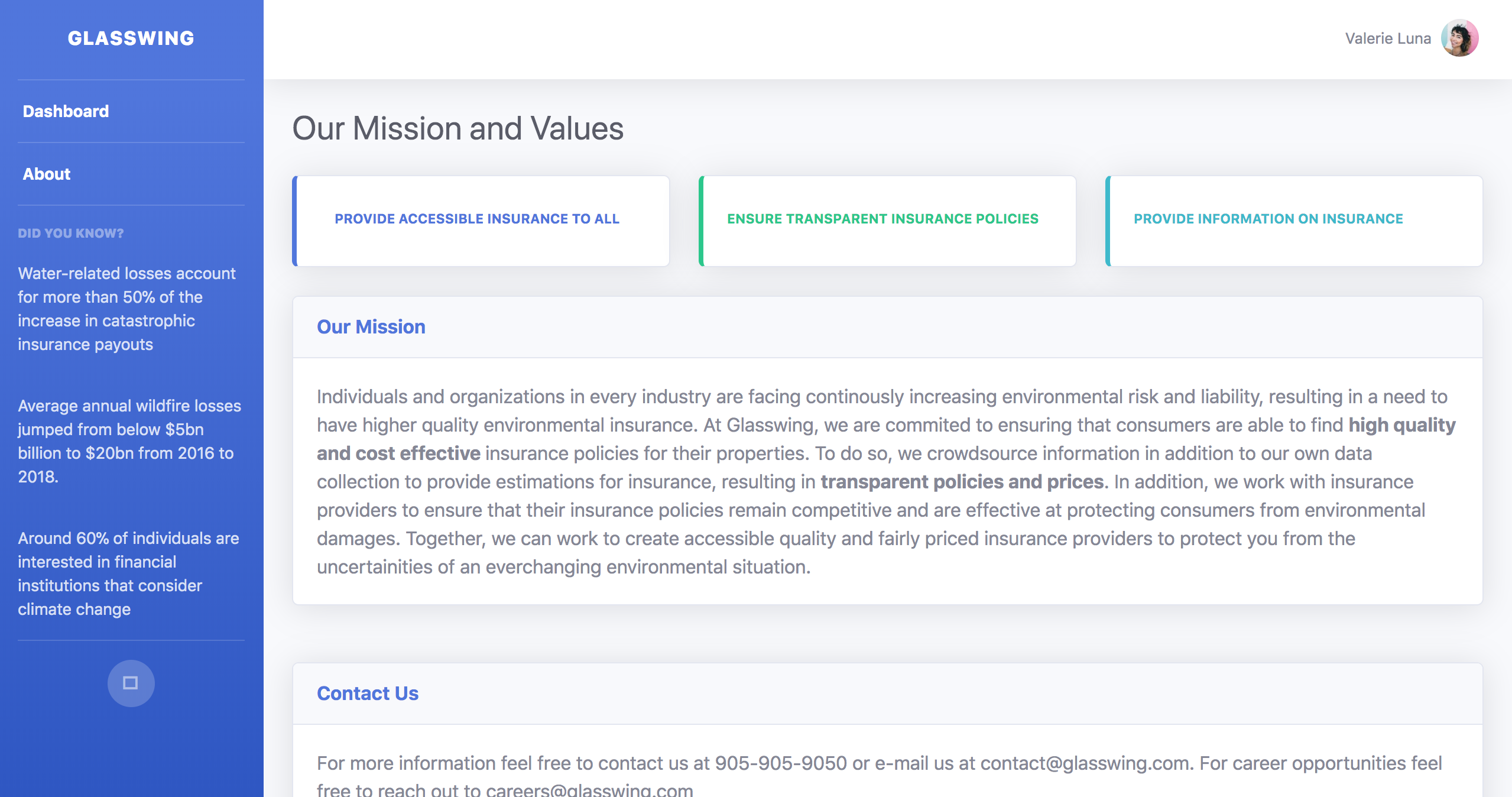Open the Valerie Luna user name dropdown

tap(1387, 38)
